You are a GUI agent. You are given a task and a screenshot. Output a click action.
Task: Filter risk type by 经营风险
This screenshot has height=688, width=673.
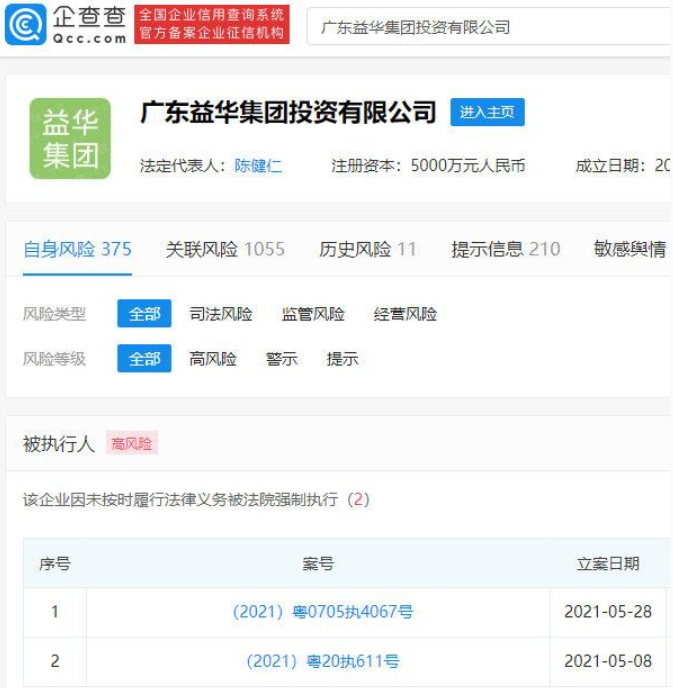(x=405, y=314)
